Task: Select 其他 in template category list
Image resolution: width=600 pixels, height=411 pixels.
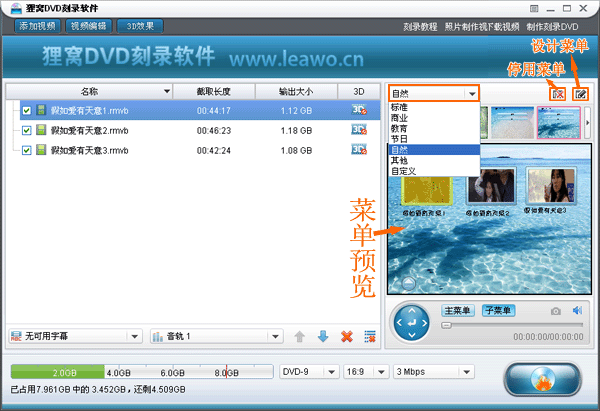Action: pos(434,160)
